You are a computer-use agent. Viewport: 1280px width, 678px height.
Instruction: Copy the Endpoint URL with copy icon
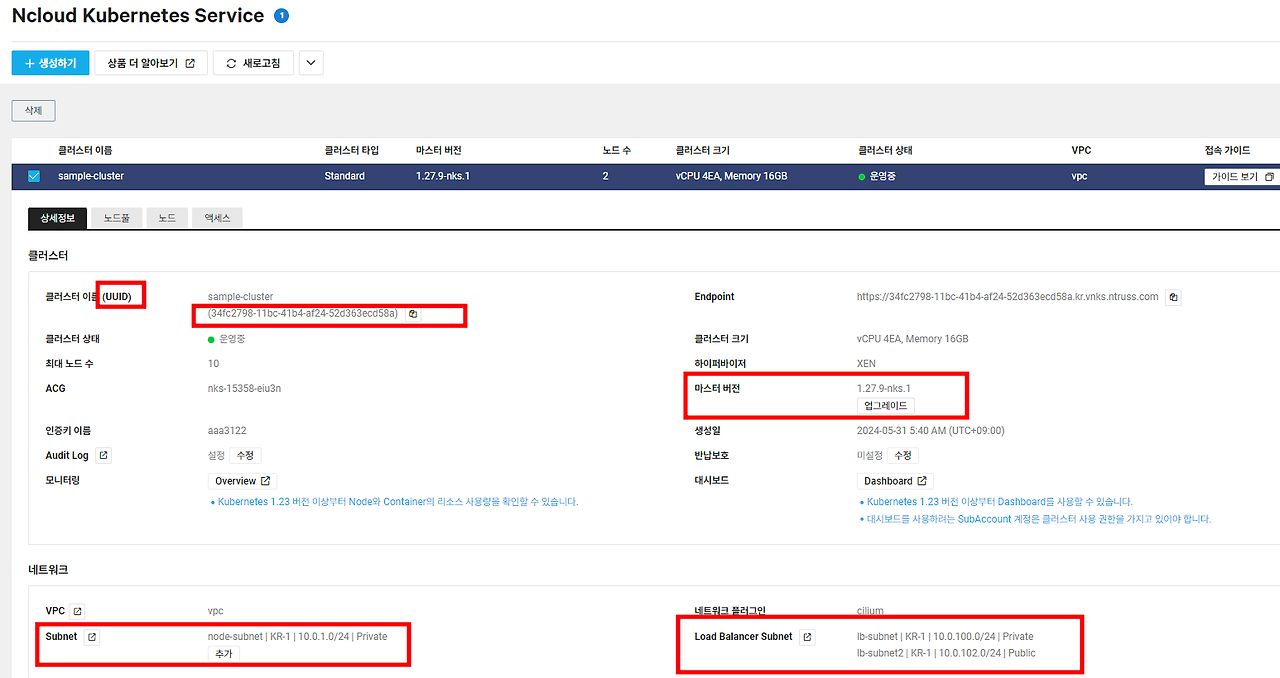1174,297
